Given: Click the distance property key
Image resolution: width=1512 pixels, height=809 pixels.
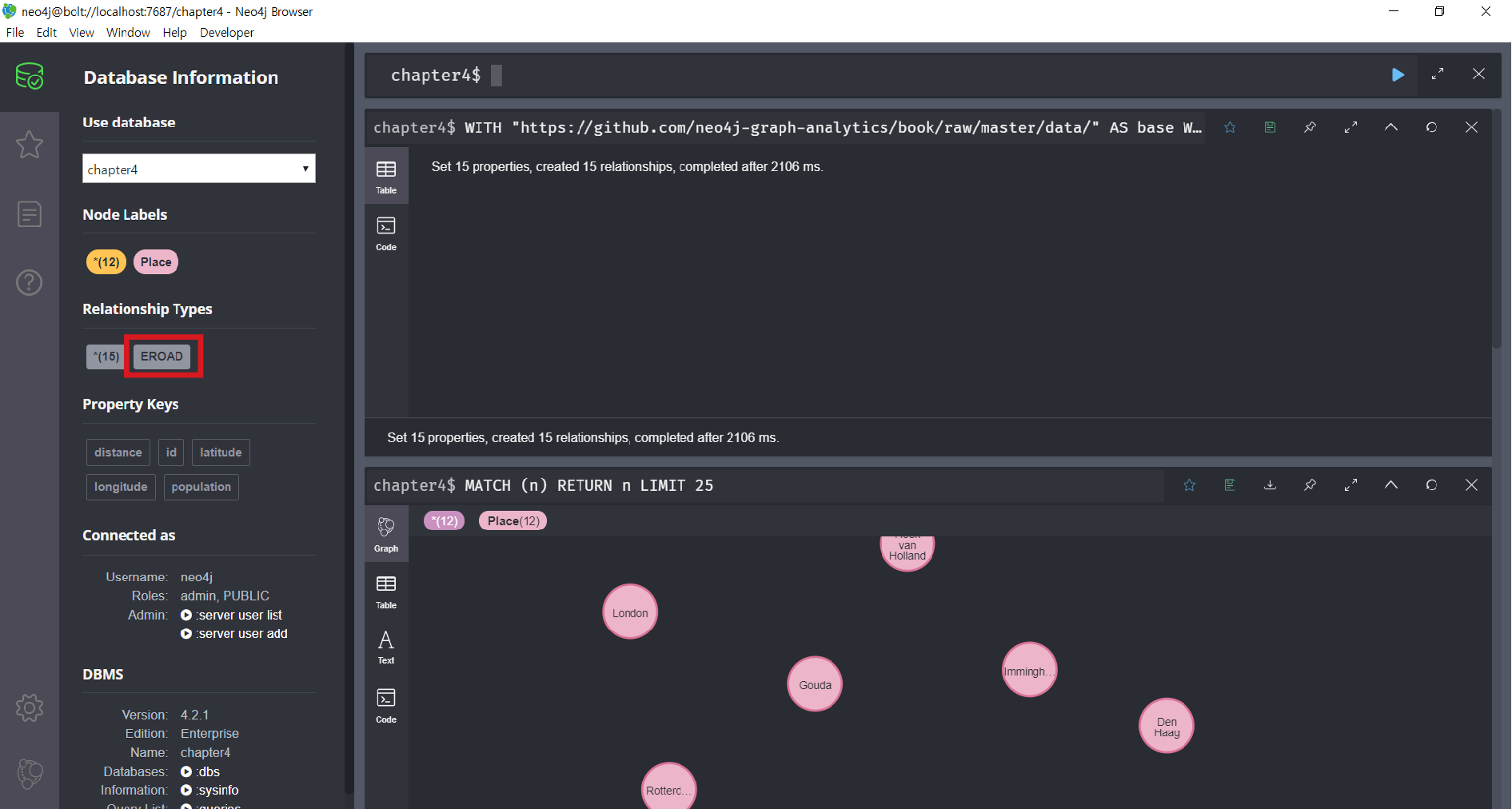Looking at the screenshot, I should click(x=118, y=452).
